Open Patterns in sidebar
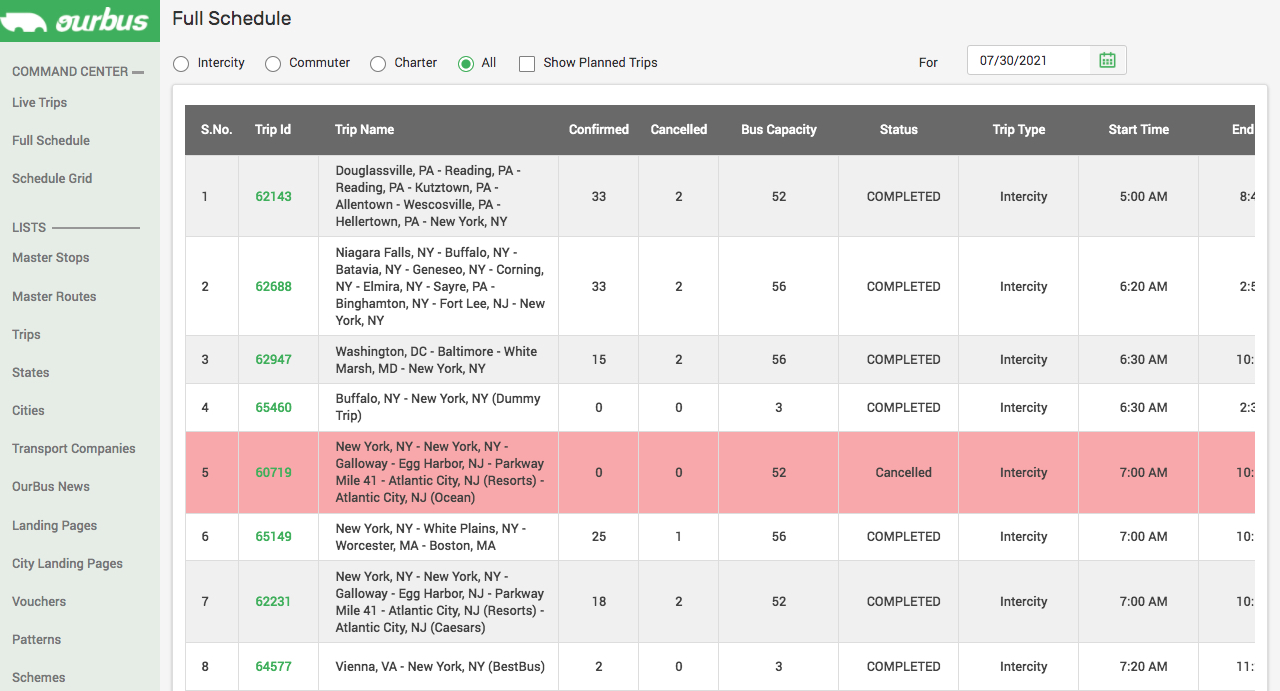This screenshot has height=691, width=1280. pyautogui.click(x=37, y=639)
